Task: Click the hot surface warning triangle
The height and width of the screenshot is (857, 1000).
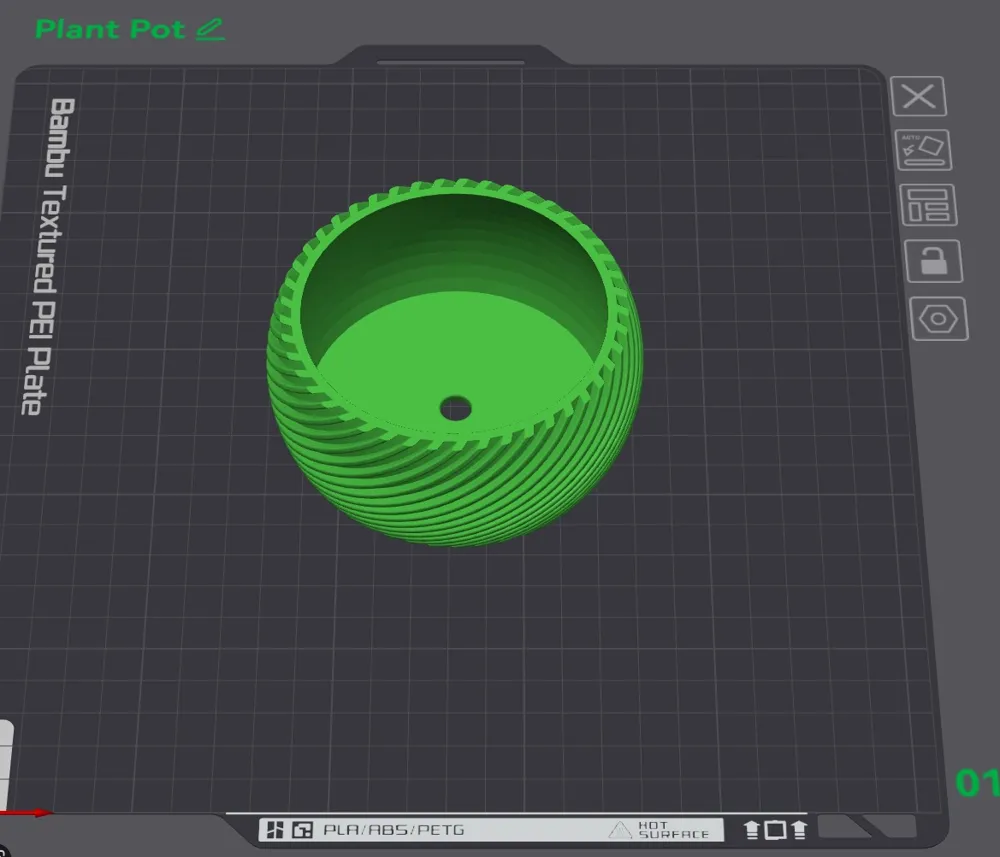Action: pyautogui.click(x=619, y=830)
